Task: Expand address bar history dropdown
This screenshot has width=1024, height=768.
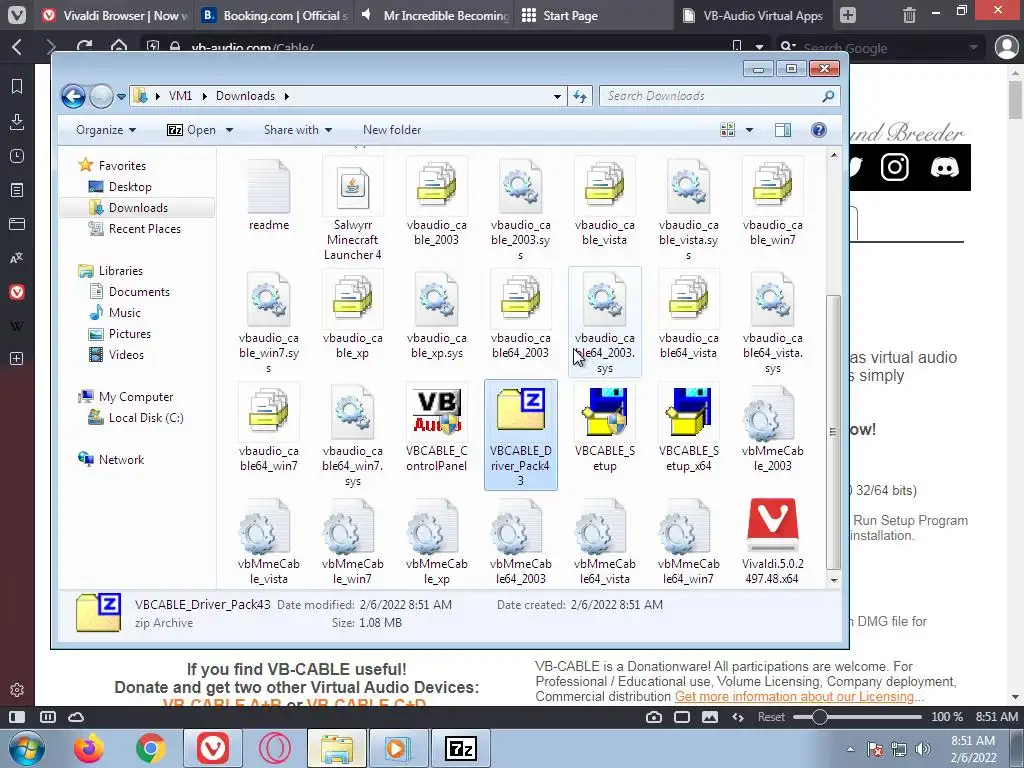Action: [557, 97]
